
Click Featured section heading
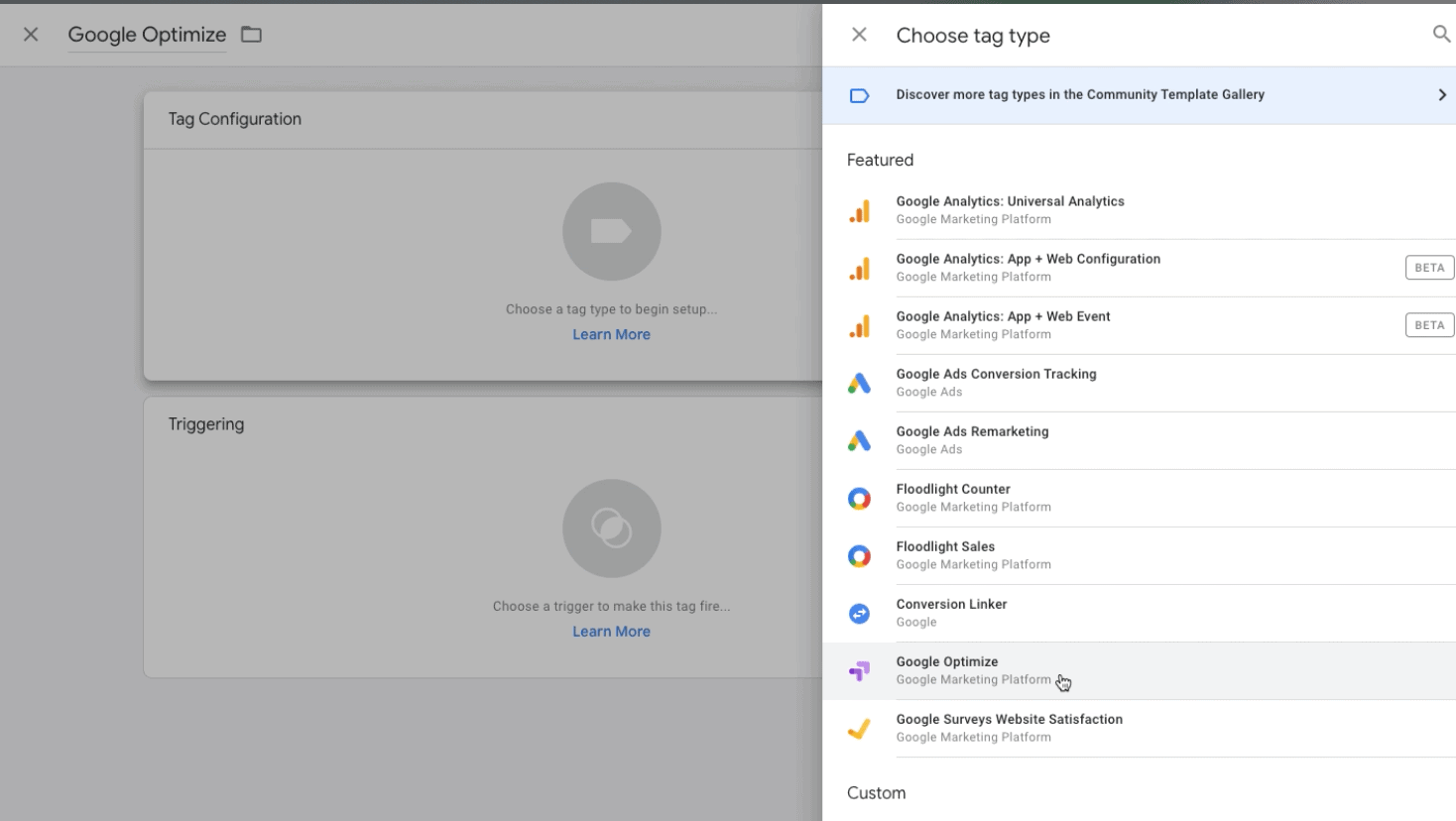[880, 160]
